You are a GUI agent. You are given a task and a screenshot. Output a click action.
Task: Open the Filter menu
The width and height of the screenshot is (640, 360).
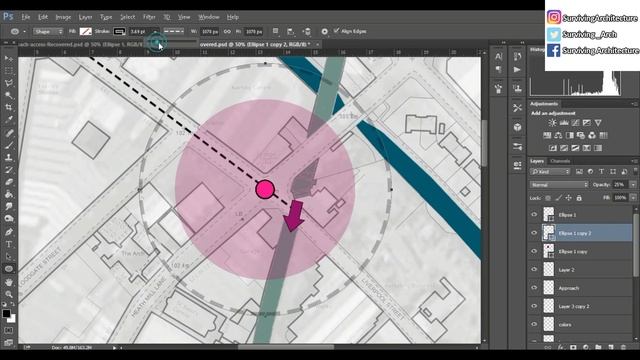(149, 17)
